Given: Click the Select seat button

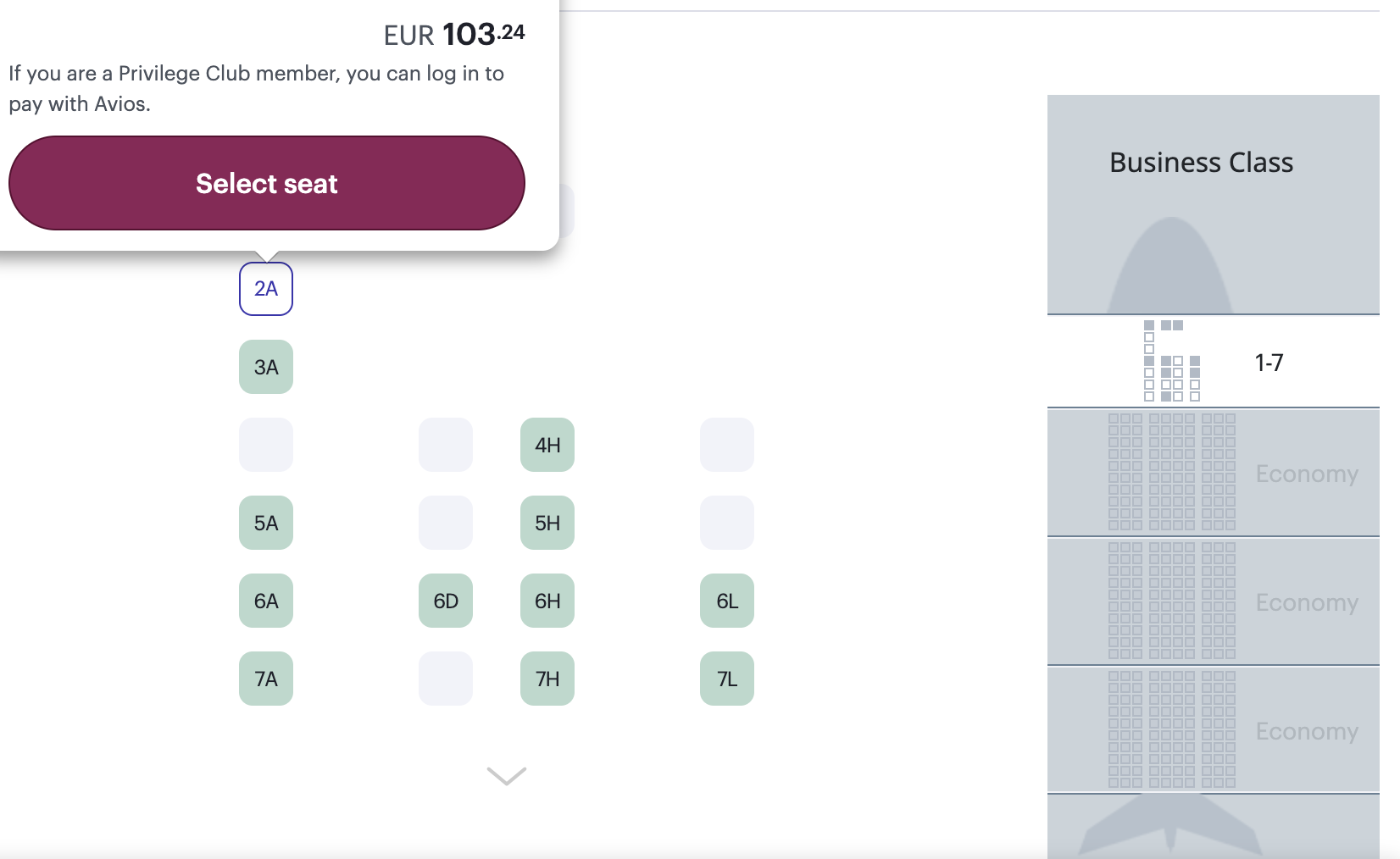Looking at the screenshot, I should pyautogui.click(x=266, y=183).
